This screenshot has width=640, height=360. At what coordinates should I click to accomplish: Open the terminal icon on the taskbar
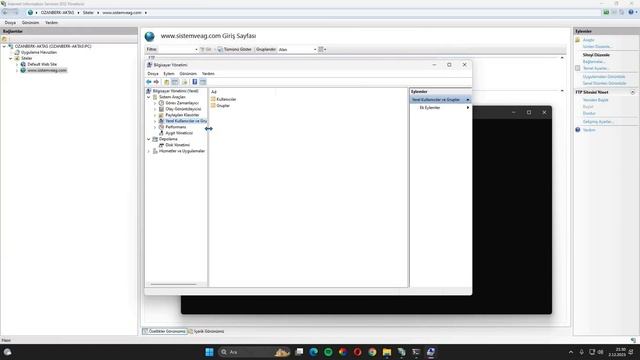[x=416, y=352]
